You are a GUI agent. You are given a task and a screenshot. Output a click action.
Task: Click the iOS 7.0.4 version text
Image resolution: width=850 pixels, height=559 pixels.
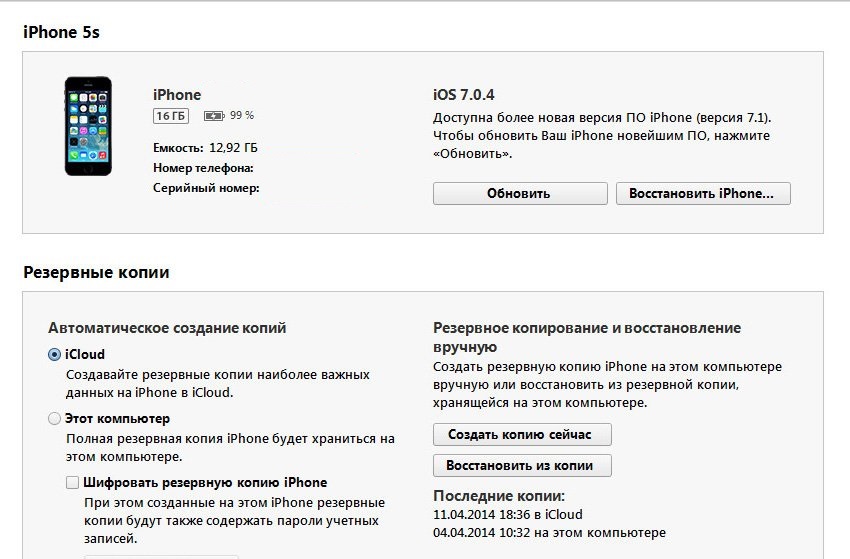pos(465,94)
